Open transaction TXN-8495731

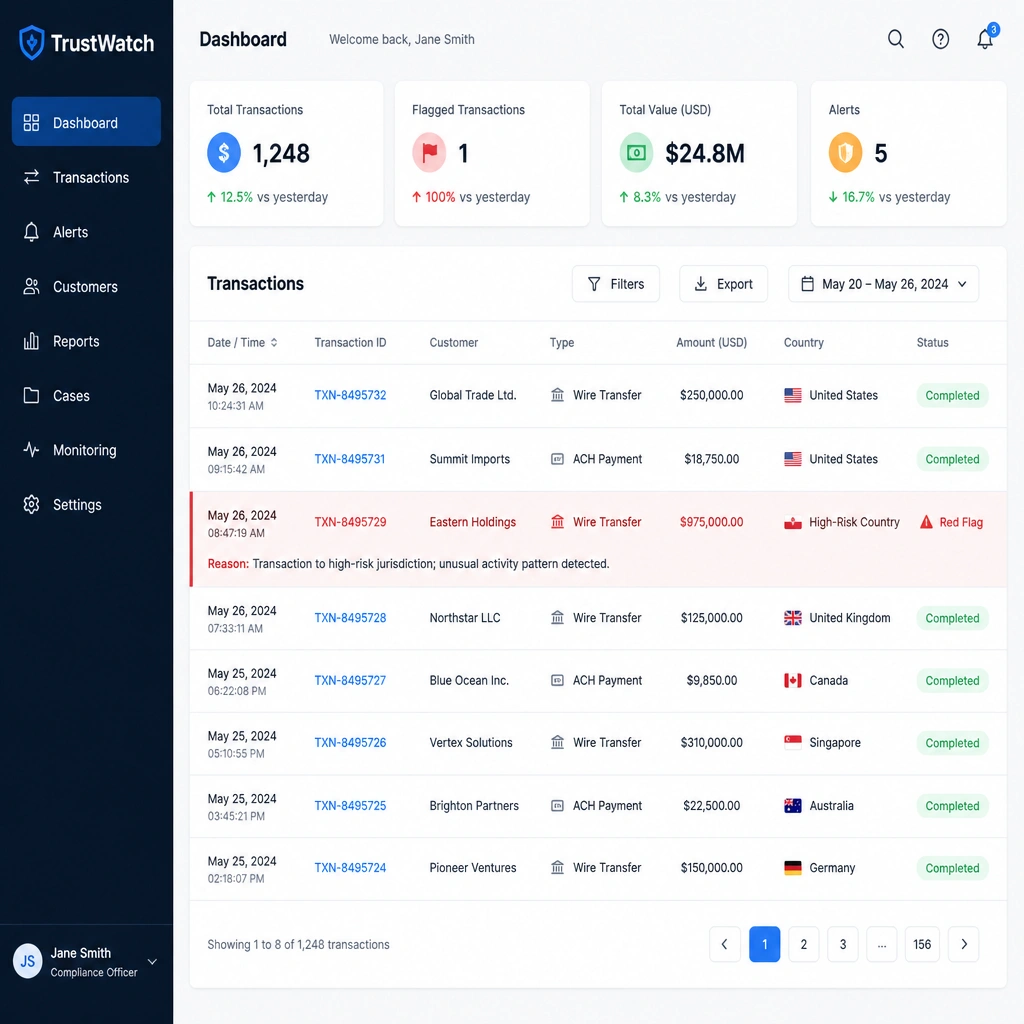(x=349, y=459)
